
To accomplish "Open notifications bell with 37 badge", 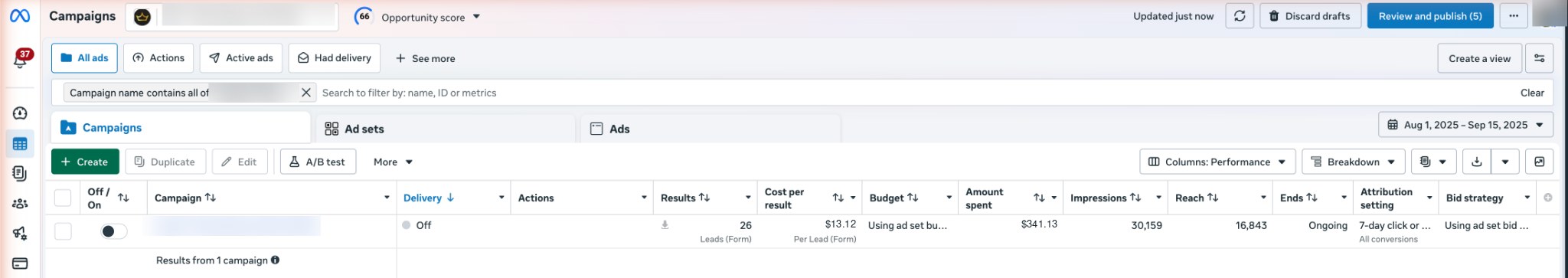I will click(21, 59).
